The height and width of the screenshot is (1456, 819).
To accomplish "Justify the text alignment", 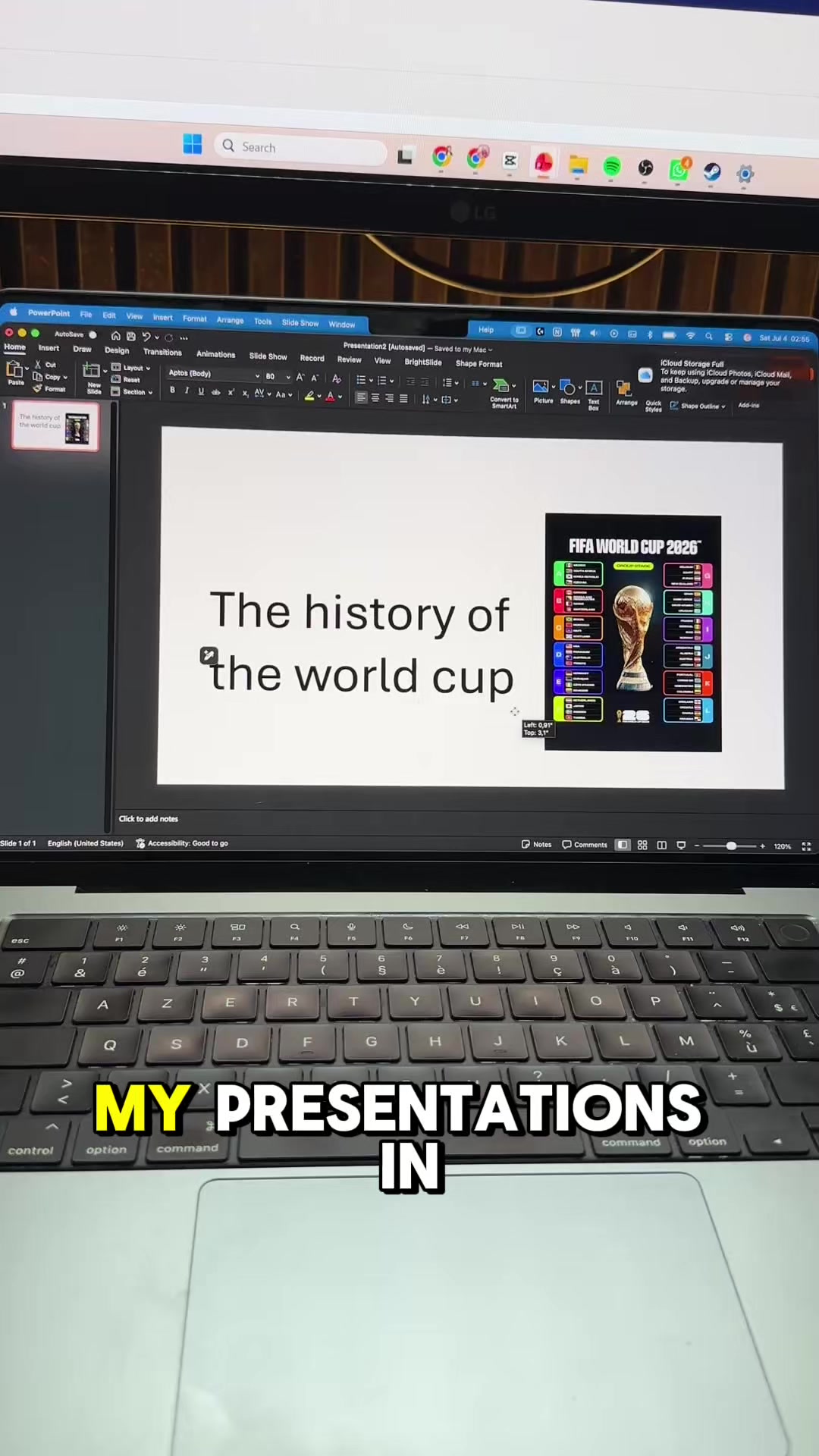I will pos(403,398).
